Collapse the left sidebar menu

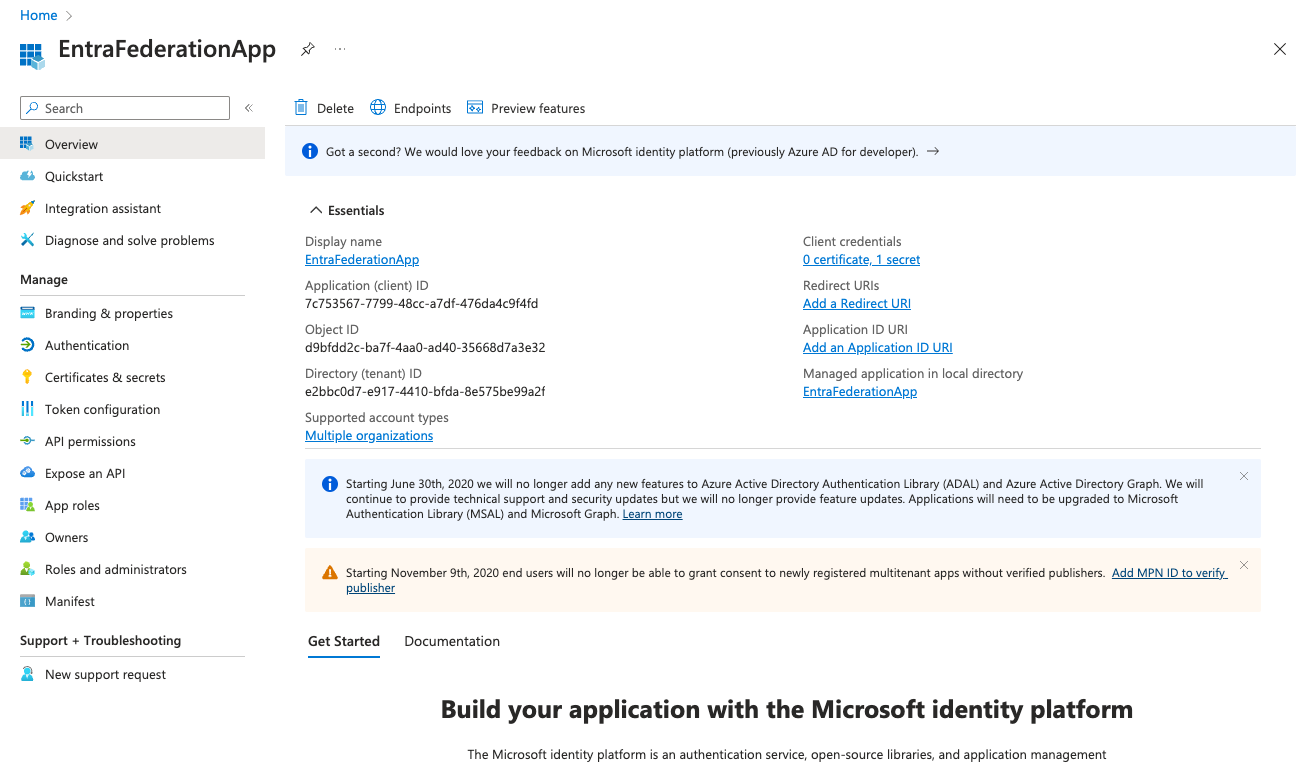249,108
